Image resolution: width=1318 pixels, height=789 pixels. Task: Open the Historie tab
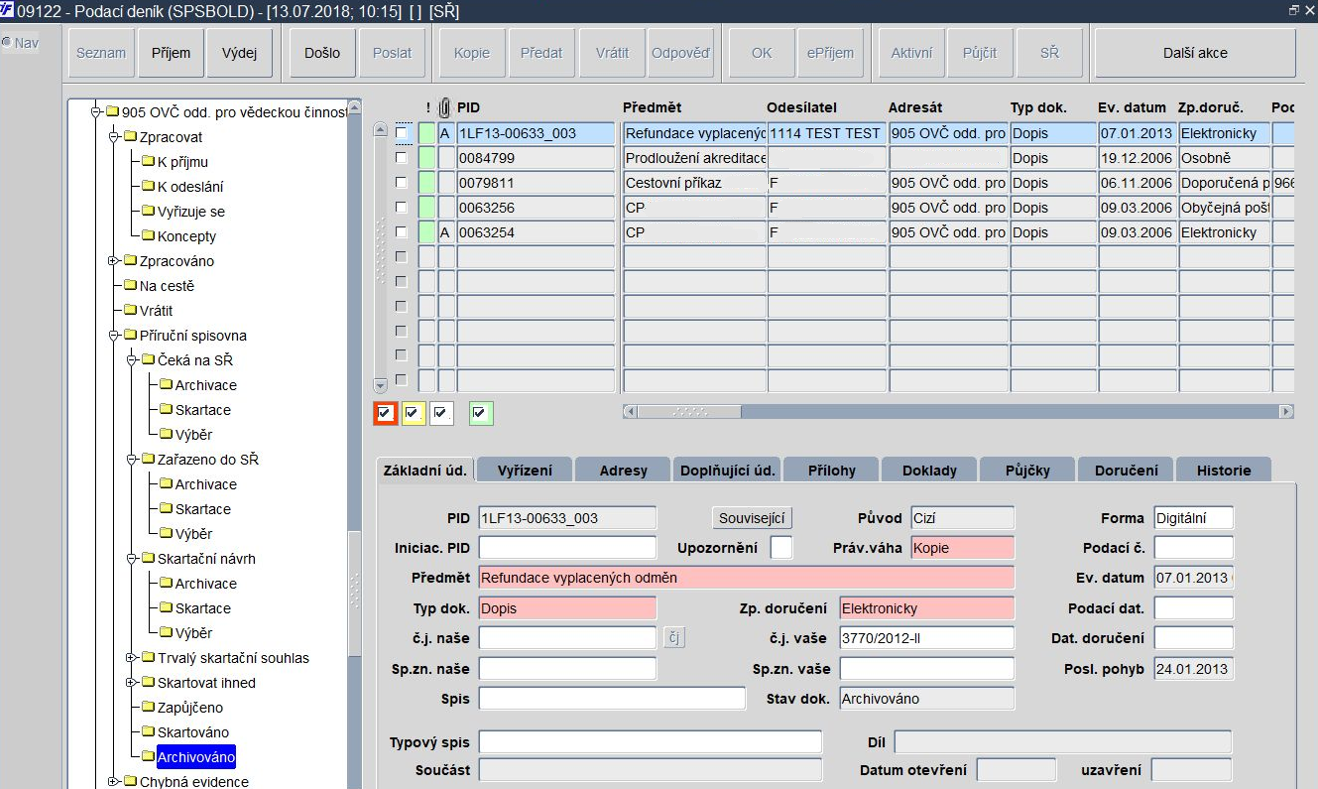point(1223,470)
